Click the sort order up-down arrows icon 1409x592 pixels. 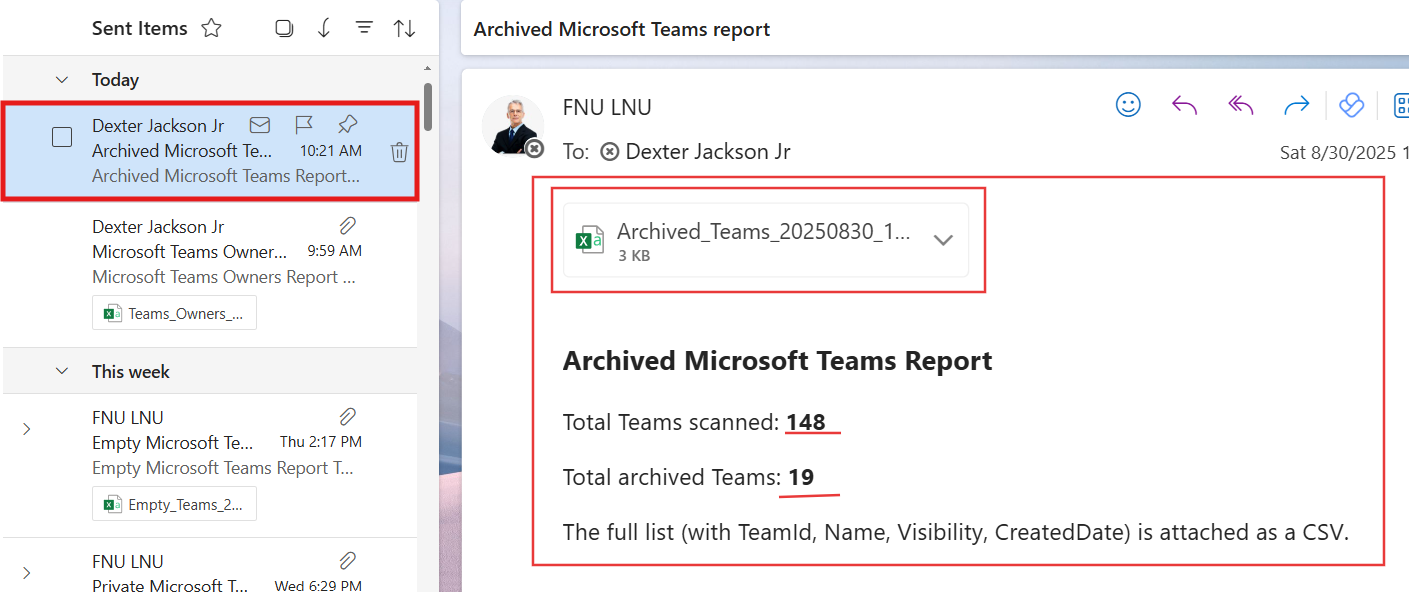(404, 28)
